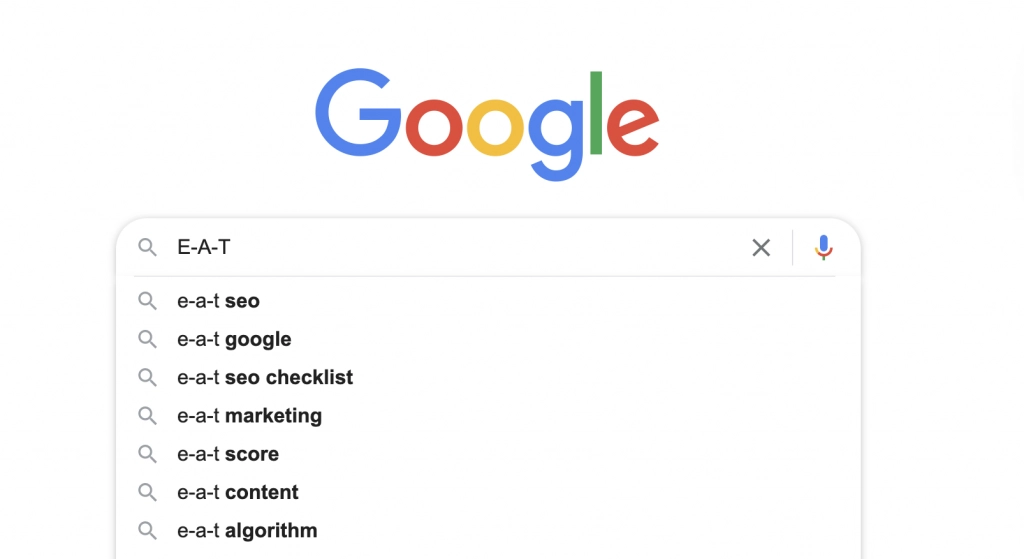The image size is (1024, 559).
Task: Click the voice search microphone icon
Action: (824, 248)
